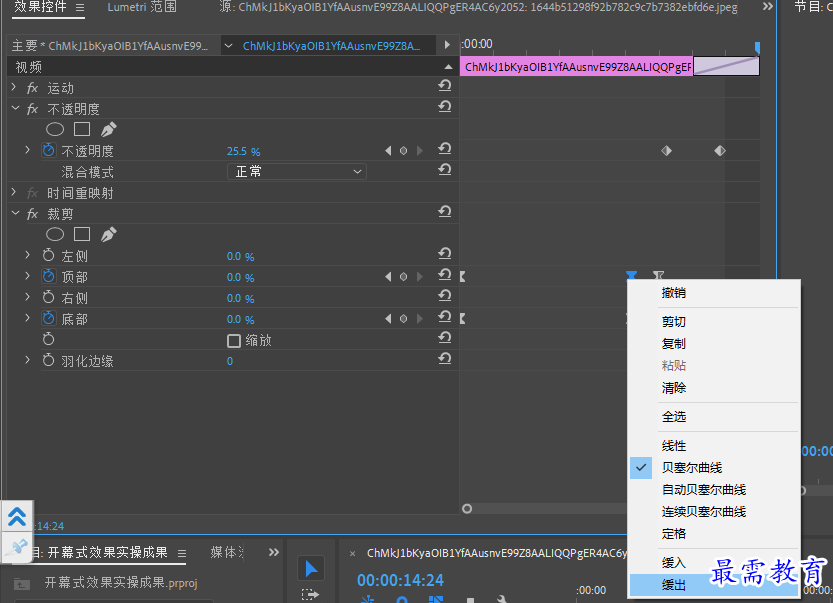Select 连续贝塞尔曲线 in context menu
Viewport: 833px width, 603px height.
714,512
